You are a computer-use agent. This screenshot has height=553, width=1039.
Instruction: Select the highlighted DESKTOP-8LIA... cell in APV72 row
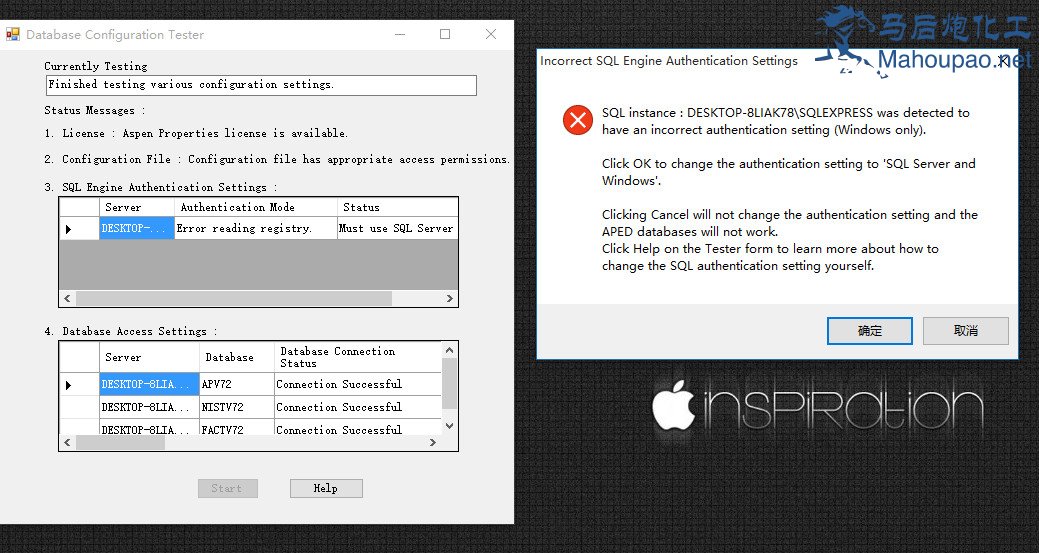[x=149, y=384]
